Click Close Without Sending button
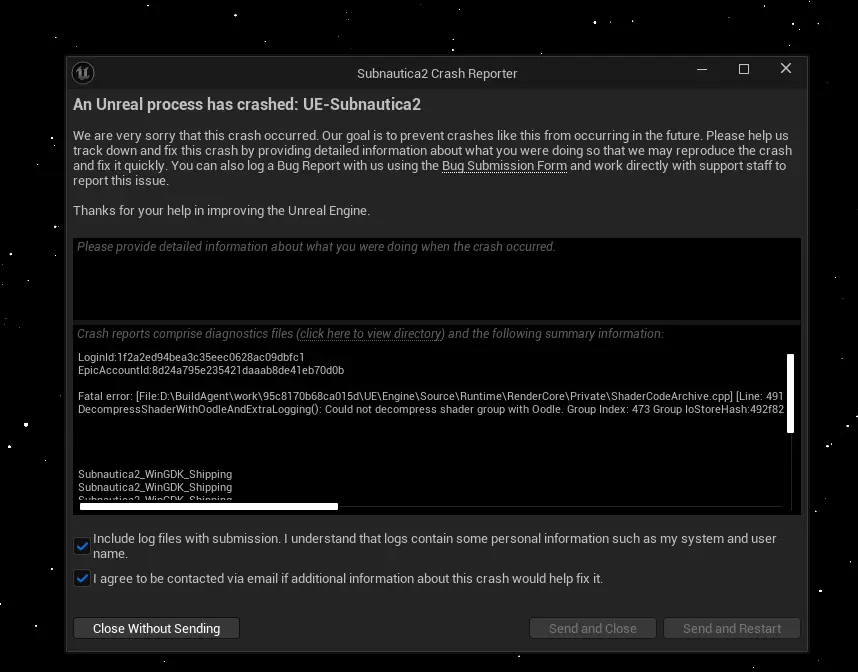Viewport: 858px width, 672px height. [x=156, y=628]
